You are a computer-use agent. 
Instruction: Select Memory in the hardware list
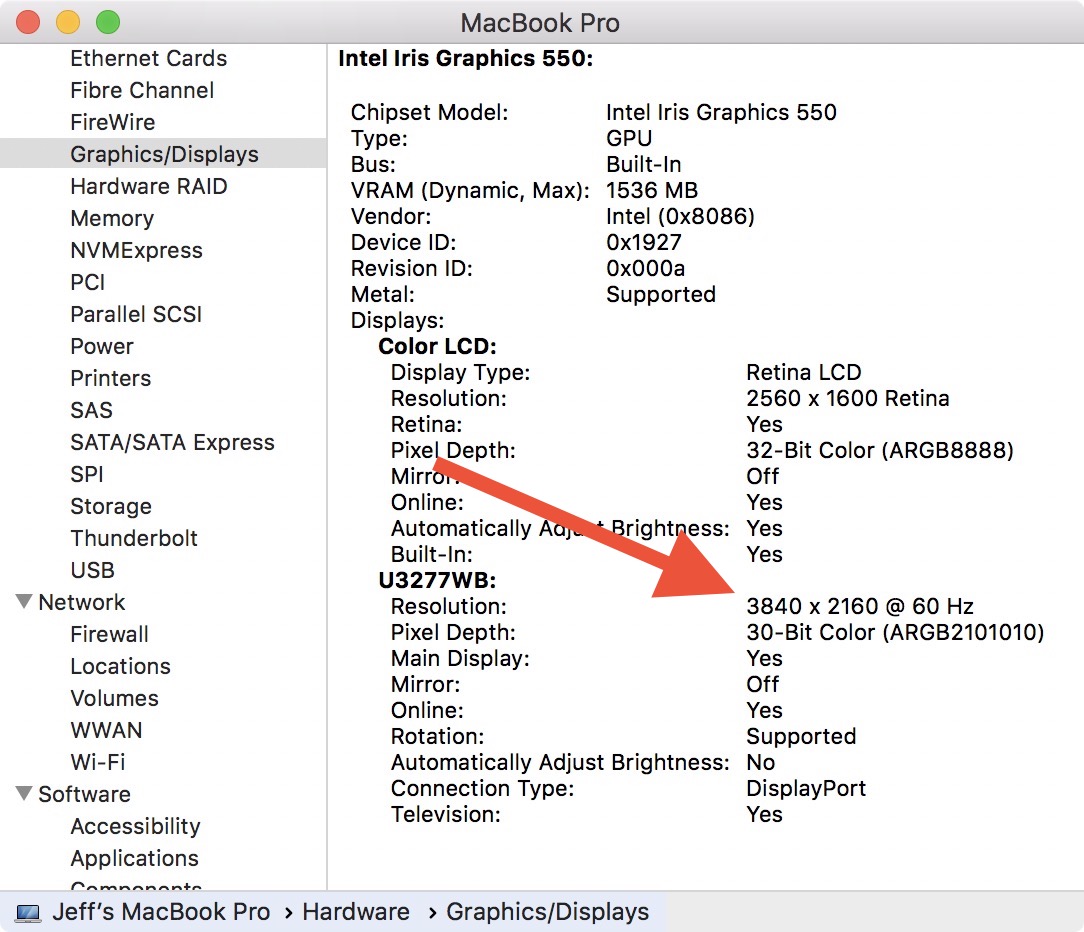112,218
